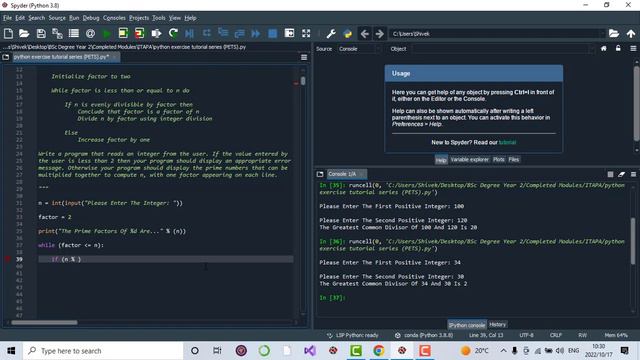Open the View menu

click(175, 18)
